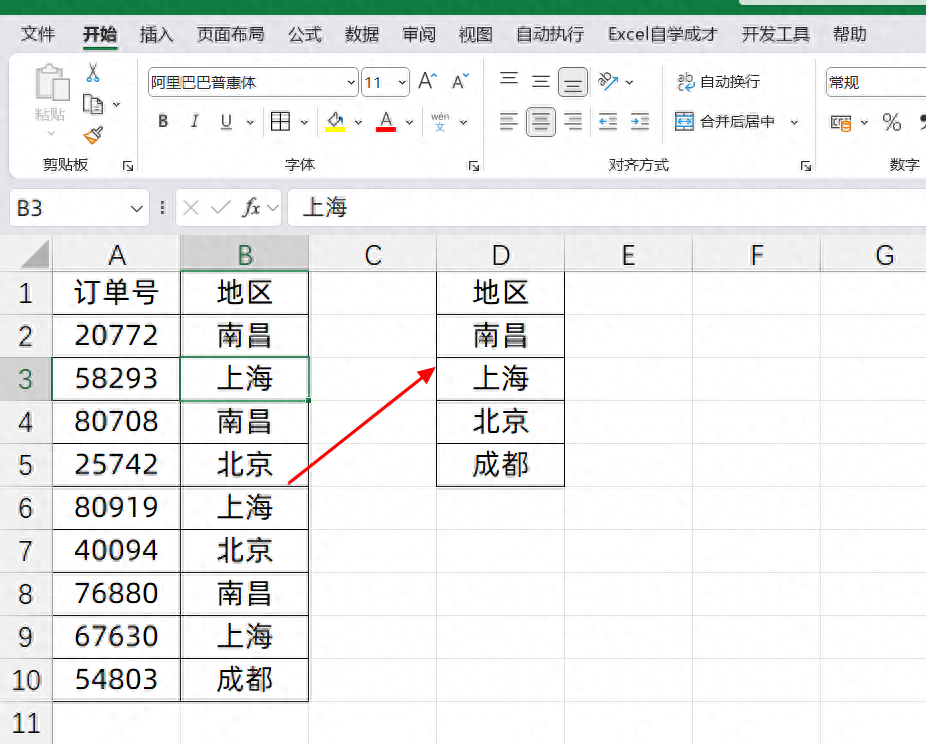
Task: Open the underline style dropdown arrow
Action: 250,122
